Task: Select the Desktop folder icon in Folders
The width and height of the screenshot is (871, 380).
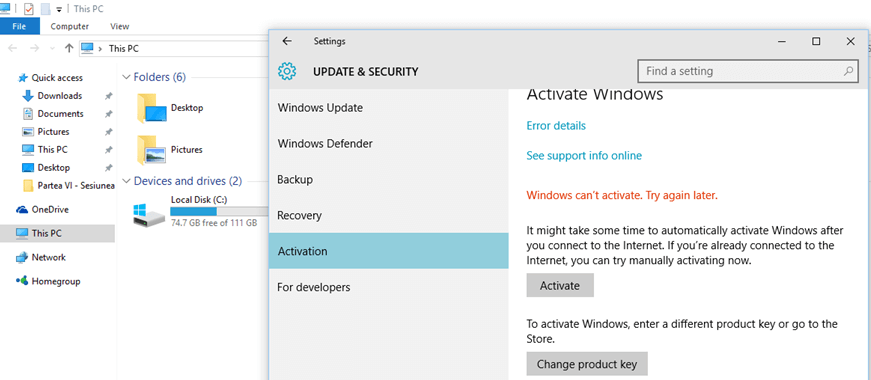Action: (x=152, y=108)
